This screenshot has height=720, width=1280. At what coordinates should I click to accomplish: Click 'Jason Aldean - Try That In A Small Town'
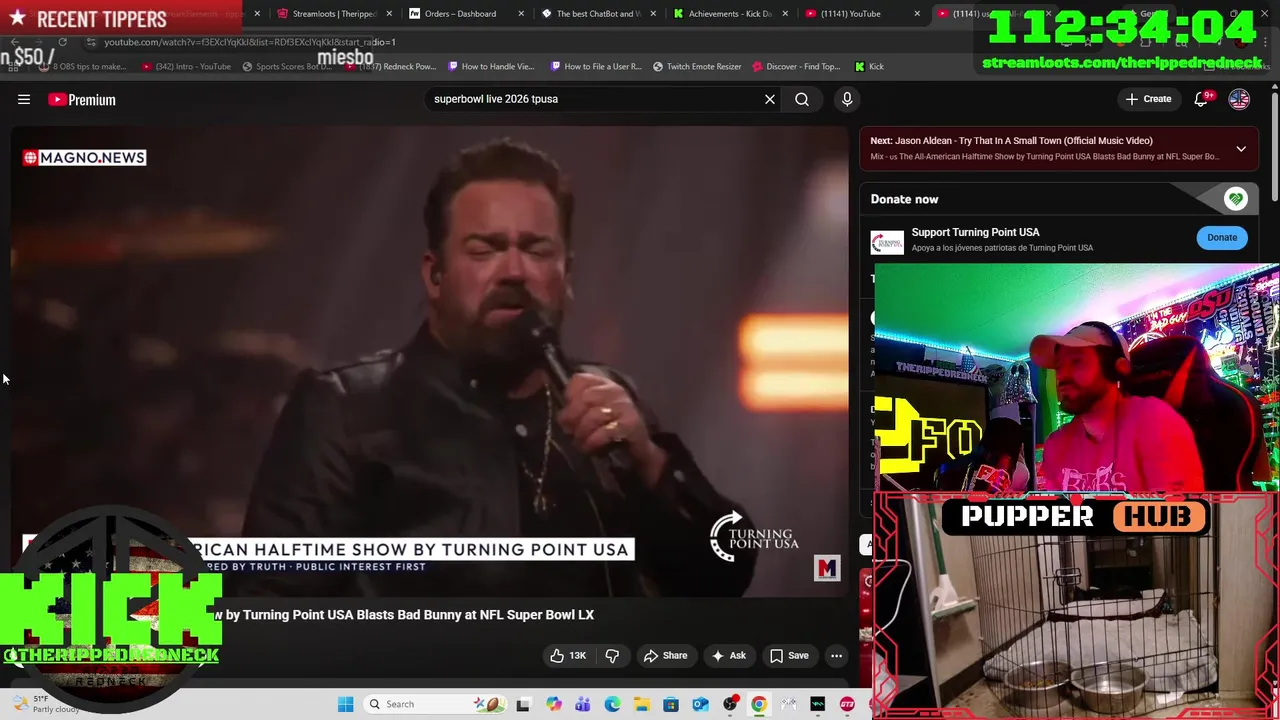[1024, 141]
